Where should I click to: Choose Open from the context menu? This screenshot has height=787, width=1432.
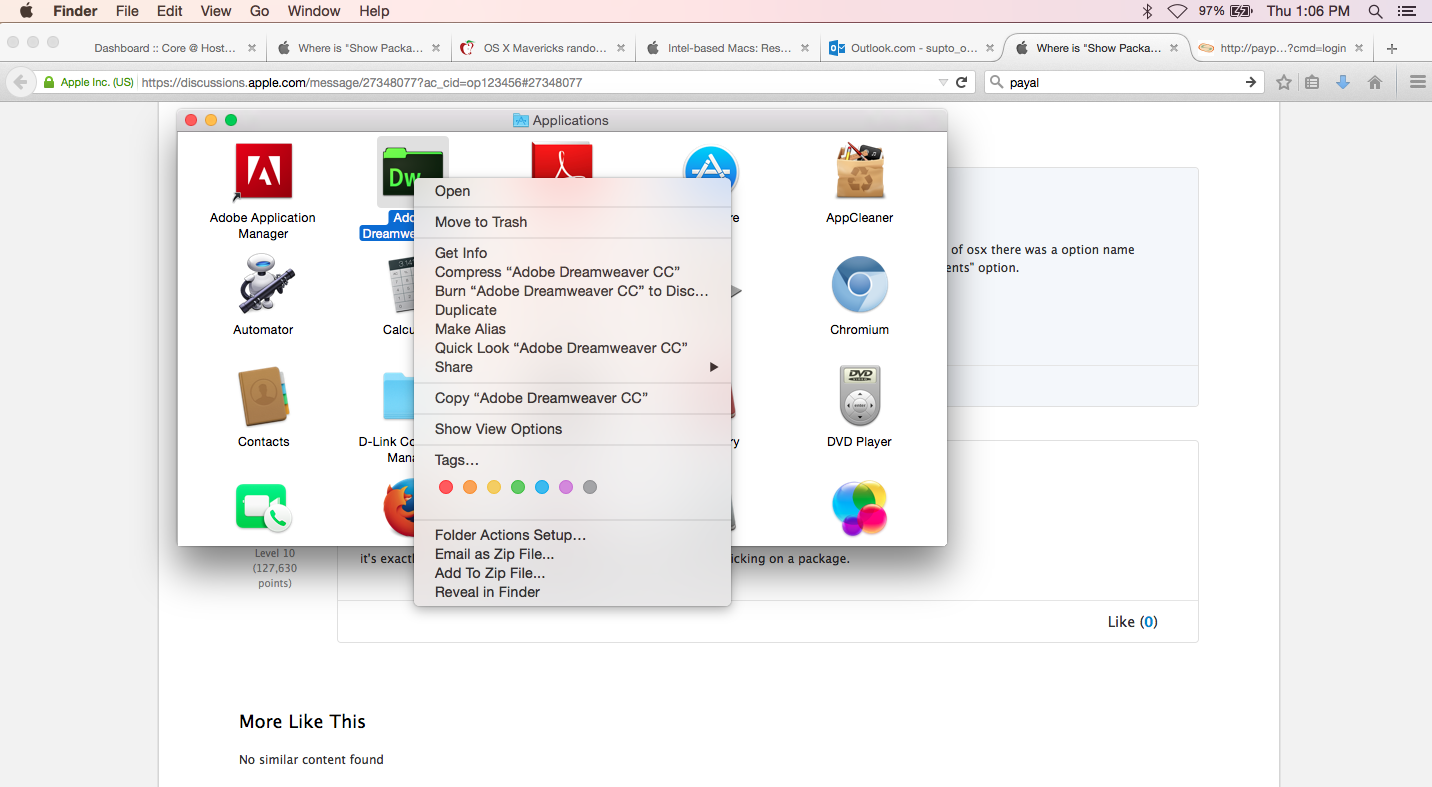pos(572,191)
